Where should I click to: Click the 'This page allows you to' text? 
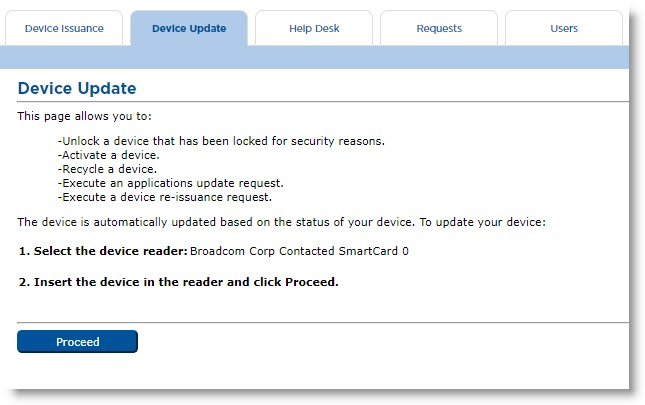click(84, 116)
